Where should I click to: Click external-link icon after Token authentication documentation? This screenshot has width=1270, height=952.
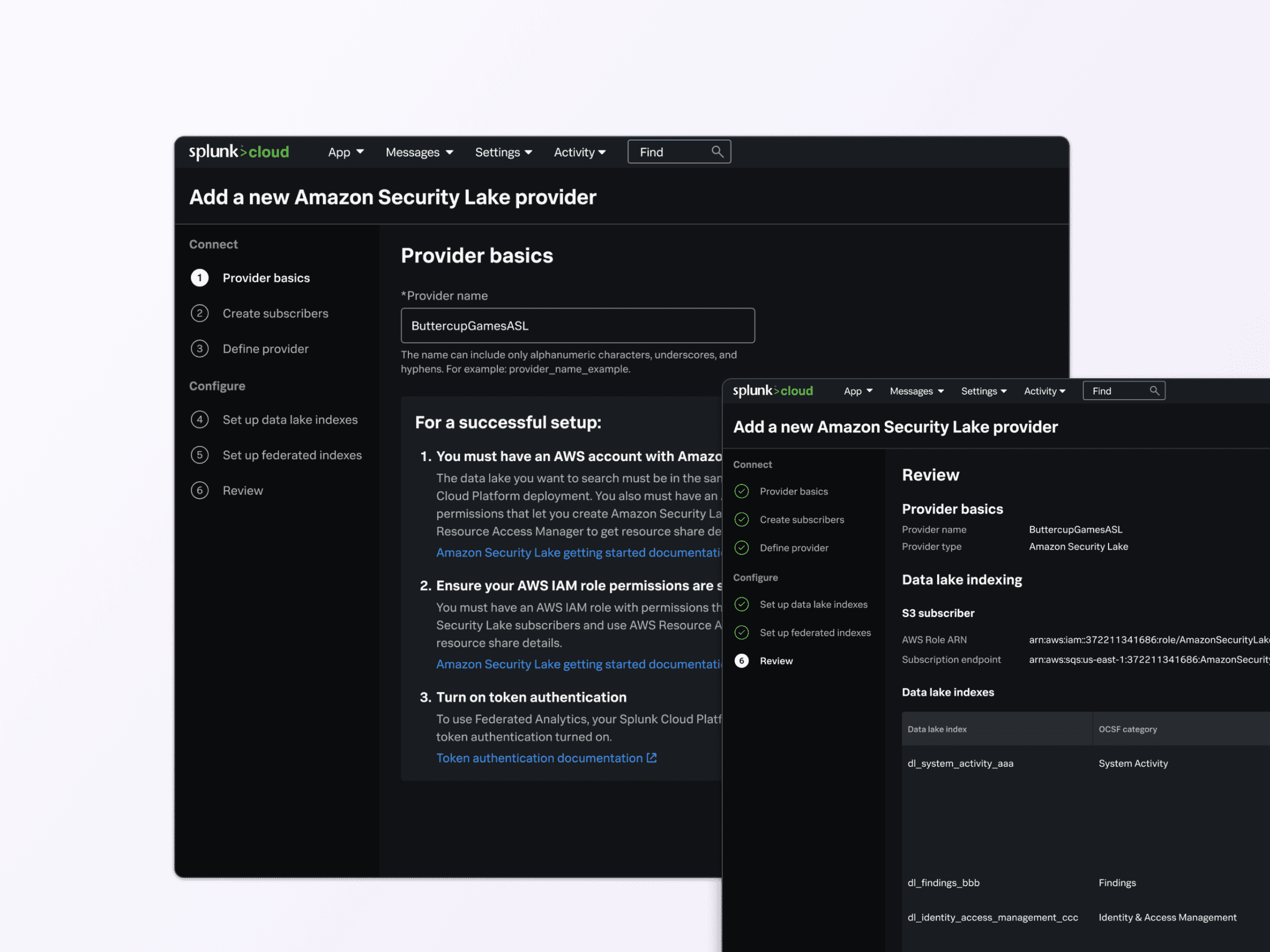tap(651, 758)
